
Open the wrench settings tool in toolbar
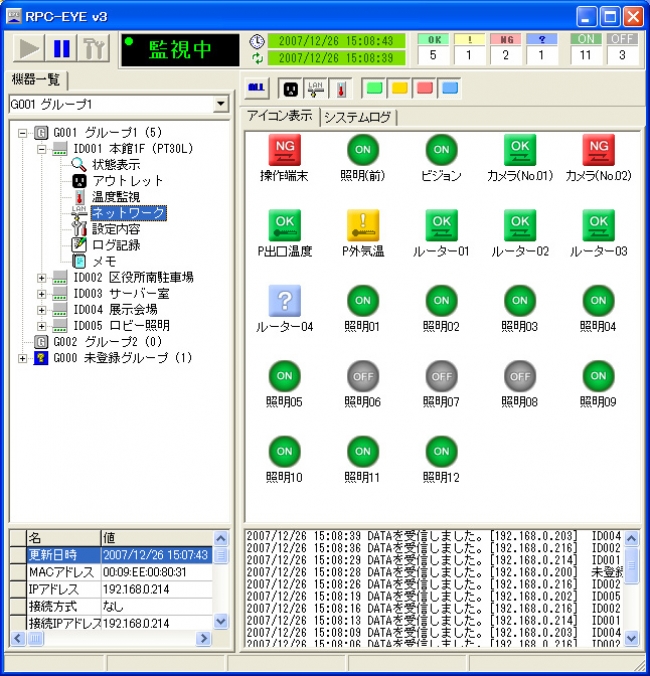pyautogui.click(x=93, y=48)
